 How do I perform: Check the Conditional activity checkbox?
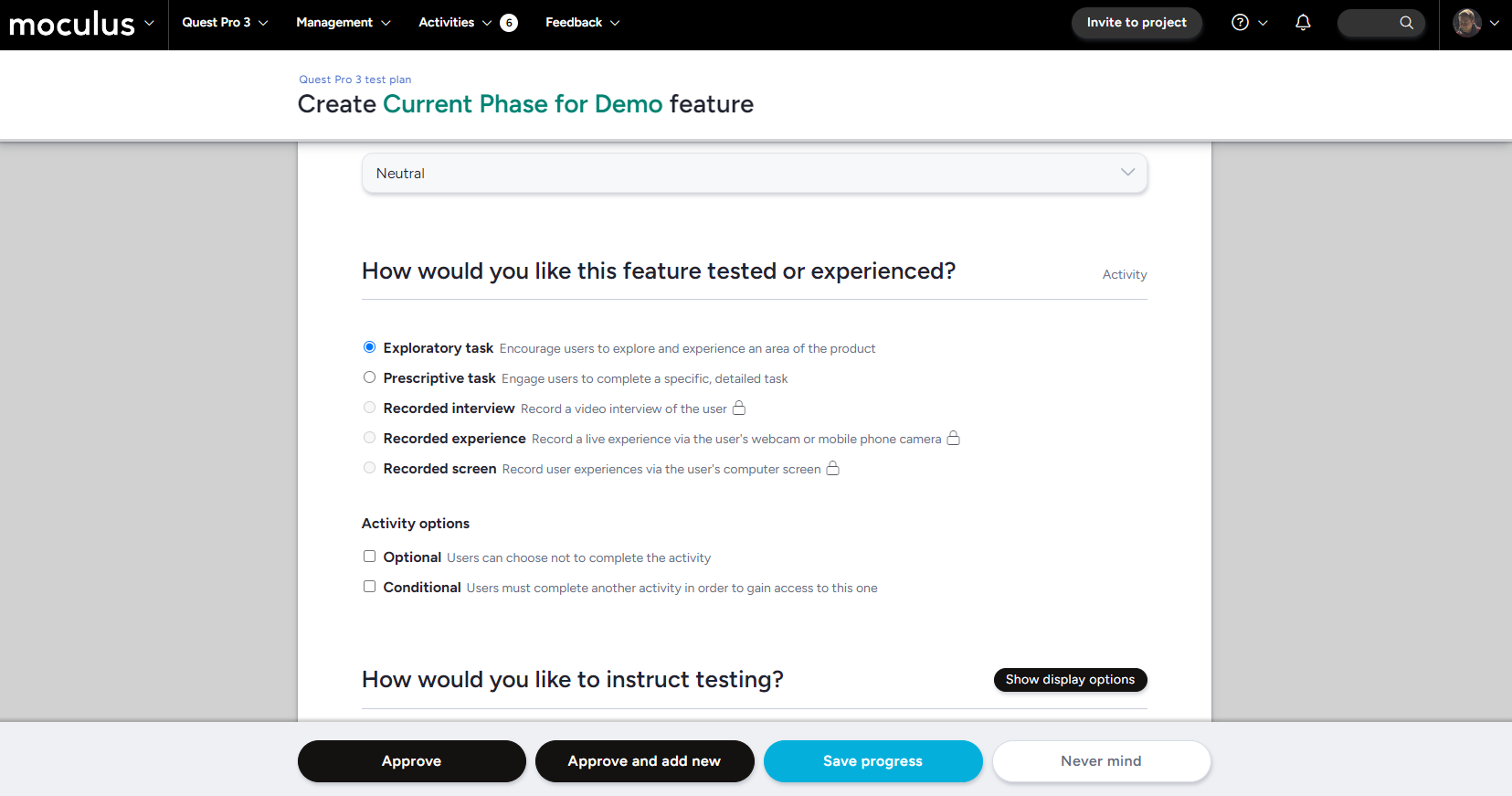(x=369, y=587)
